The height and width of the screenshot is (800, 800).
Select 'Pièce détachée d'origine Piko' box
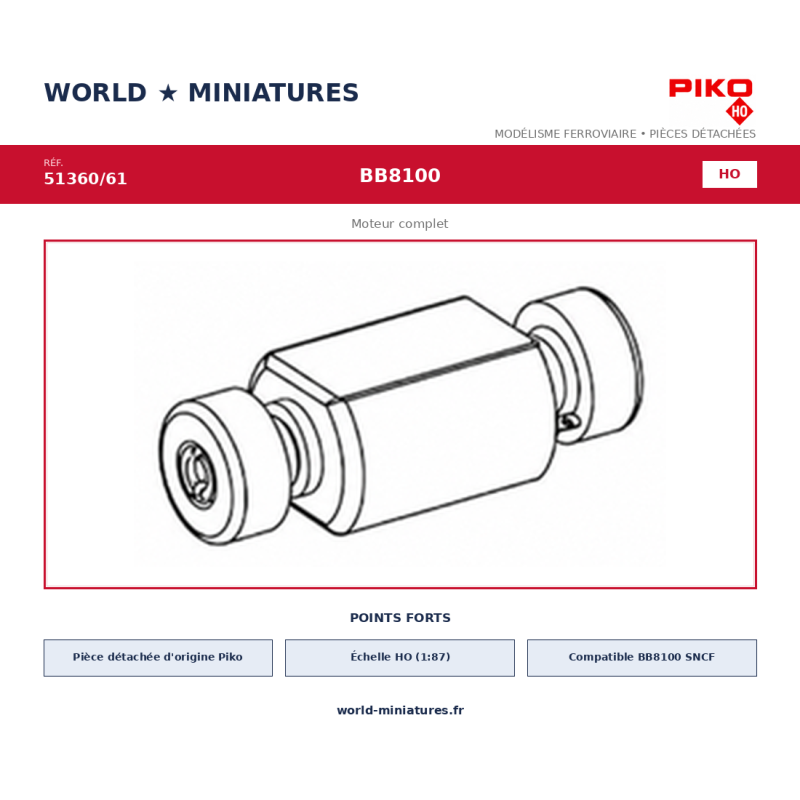click(158, 658)
